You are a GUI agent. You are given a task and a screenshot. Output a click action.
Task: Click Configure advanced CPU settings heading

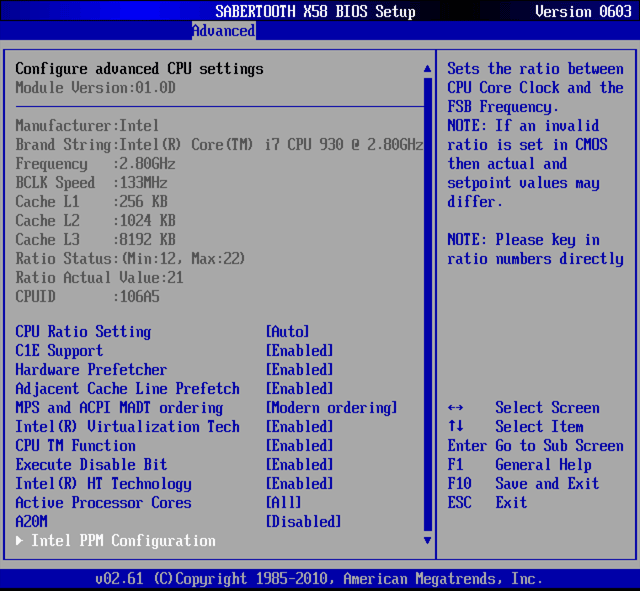click(139, 69)
